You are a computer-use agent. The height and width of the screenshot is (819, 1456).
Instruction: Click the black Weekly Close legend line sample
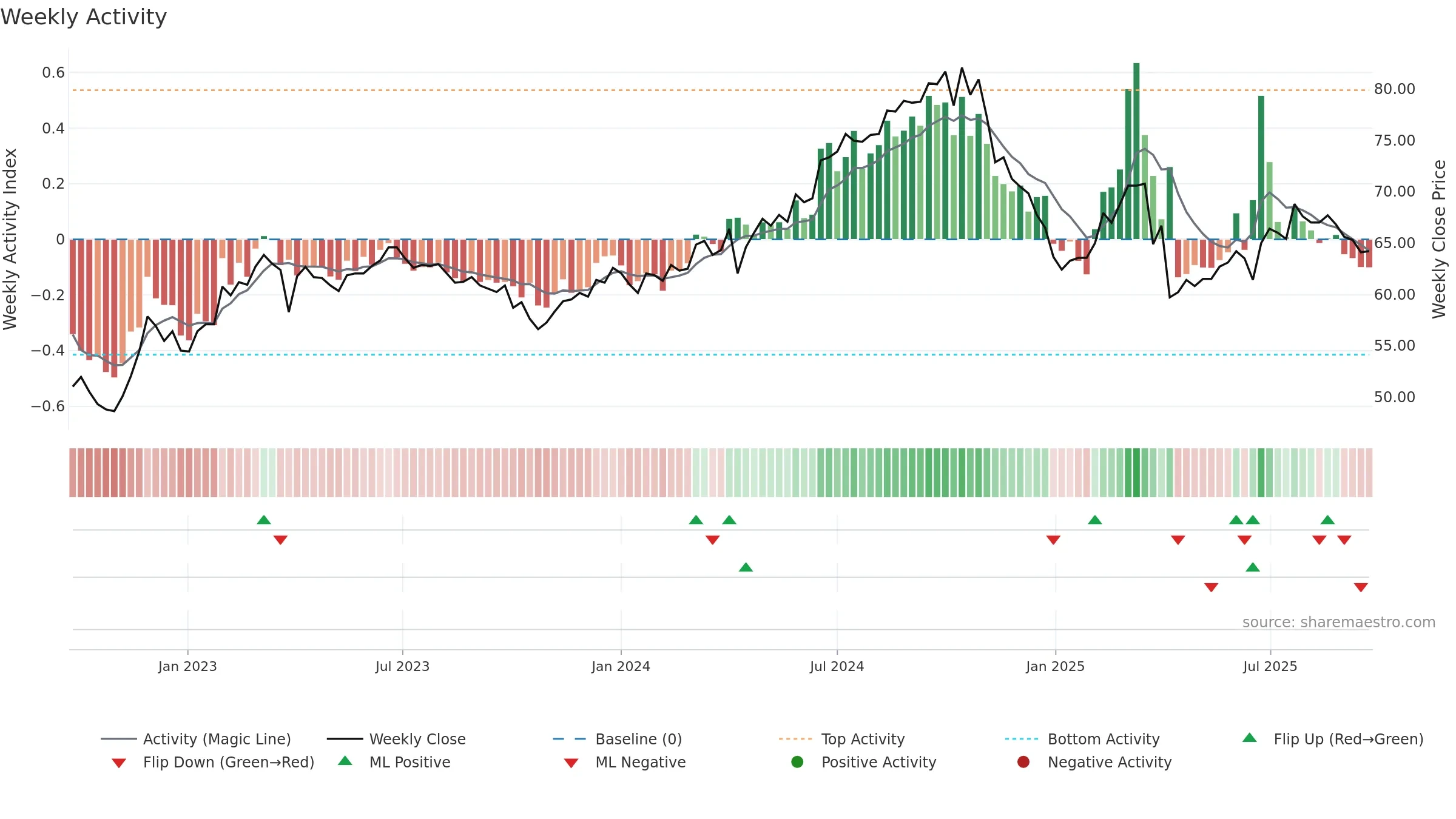(345, 739)
